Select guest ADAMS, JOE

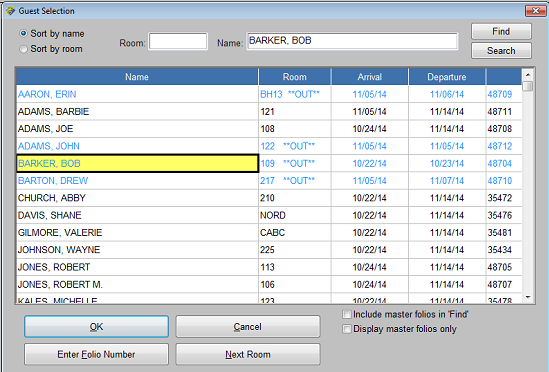[137, 129]
